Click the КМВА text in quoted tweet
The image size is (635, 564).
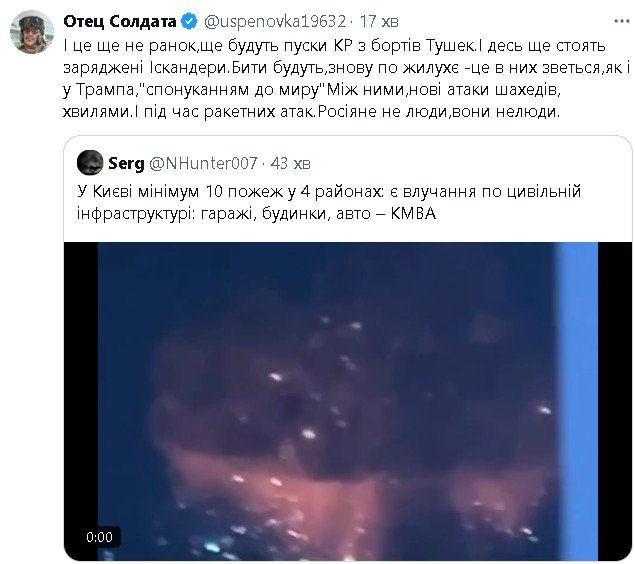(413, 213)
